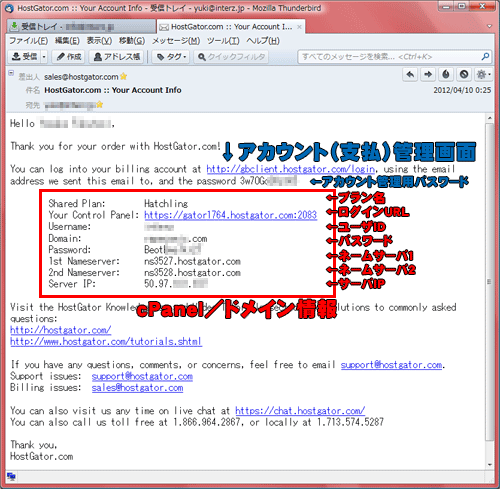Click the Support issues support@hostgator.com link
500x489 pixels.
click(142, 376)
